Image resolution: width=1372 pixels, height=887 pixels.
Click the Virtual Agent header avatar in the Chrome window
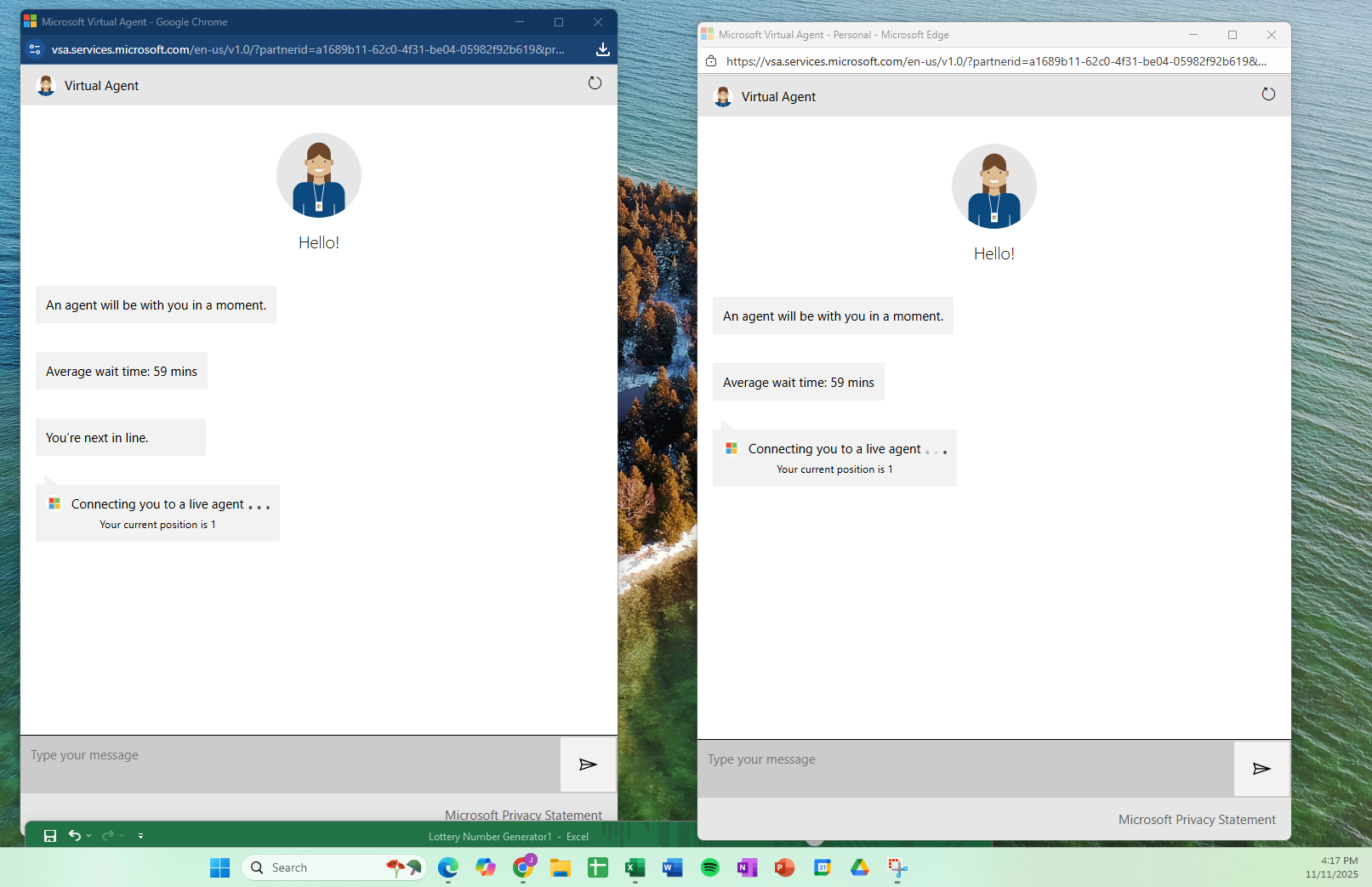(x=46, y=86)
